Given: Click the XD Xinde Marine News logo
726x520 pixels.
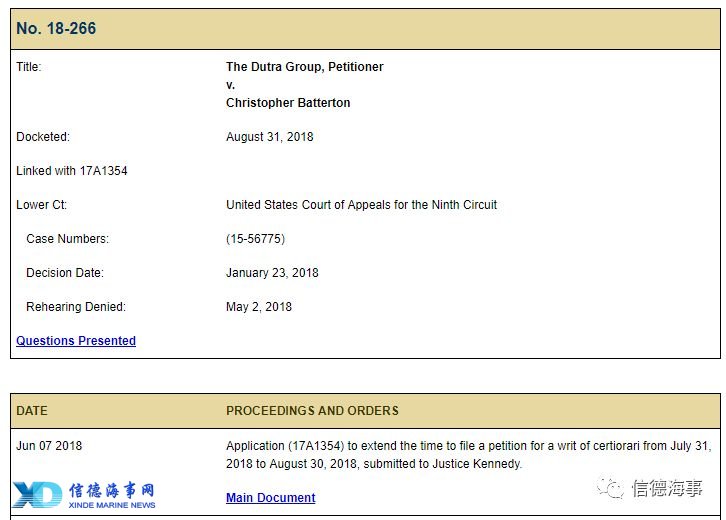Looking at the screenshot, I should 84,495.
